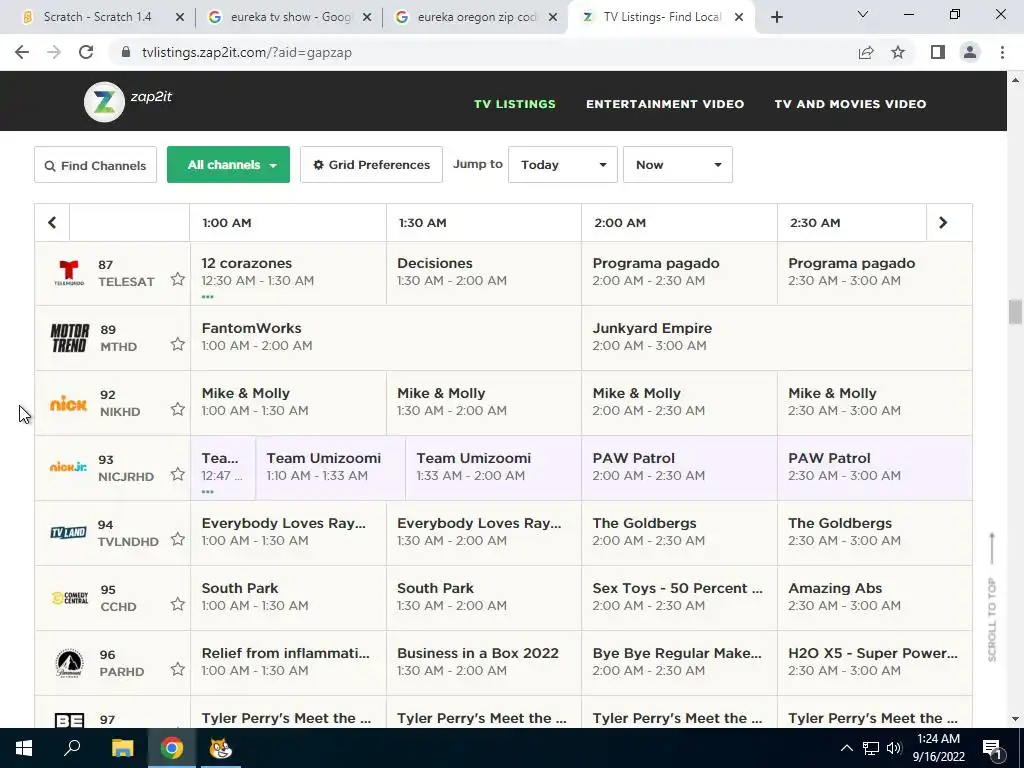Expand the All channels dropdown
The image size is (1024, 768).
[x=228, y=165]
